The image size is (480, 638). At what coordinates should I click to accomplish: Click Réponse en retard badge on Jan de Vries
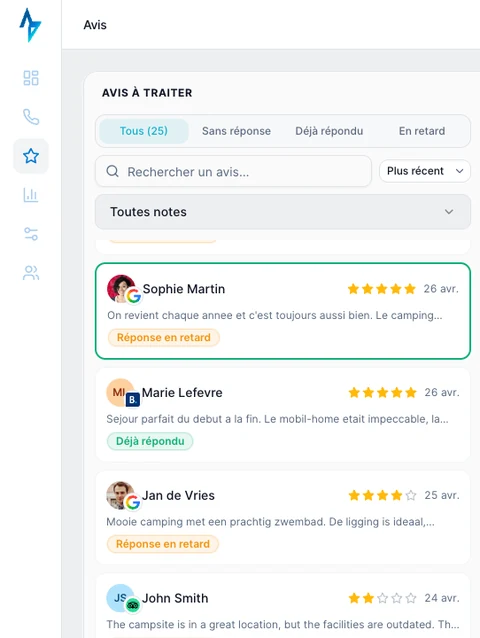pos(163,544)
